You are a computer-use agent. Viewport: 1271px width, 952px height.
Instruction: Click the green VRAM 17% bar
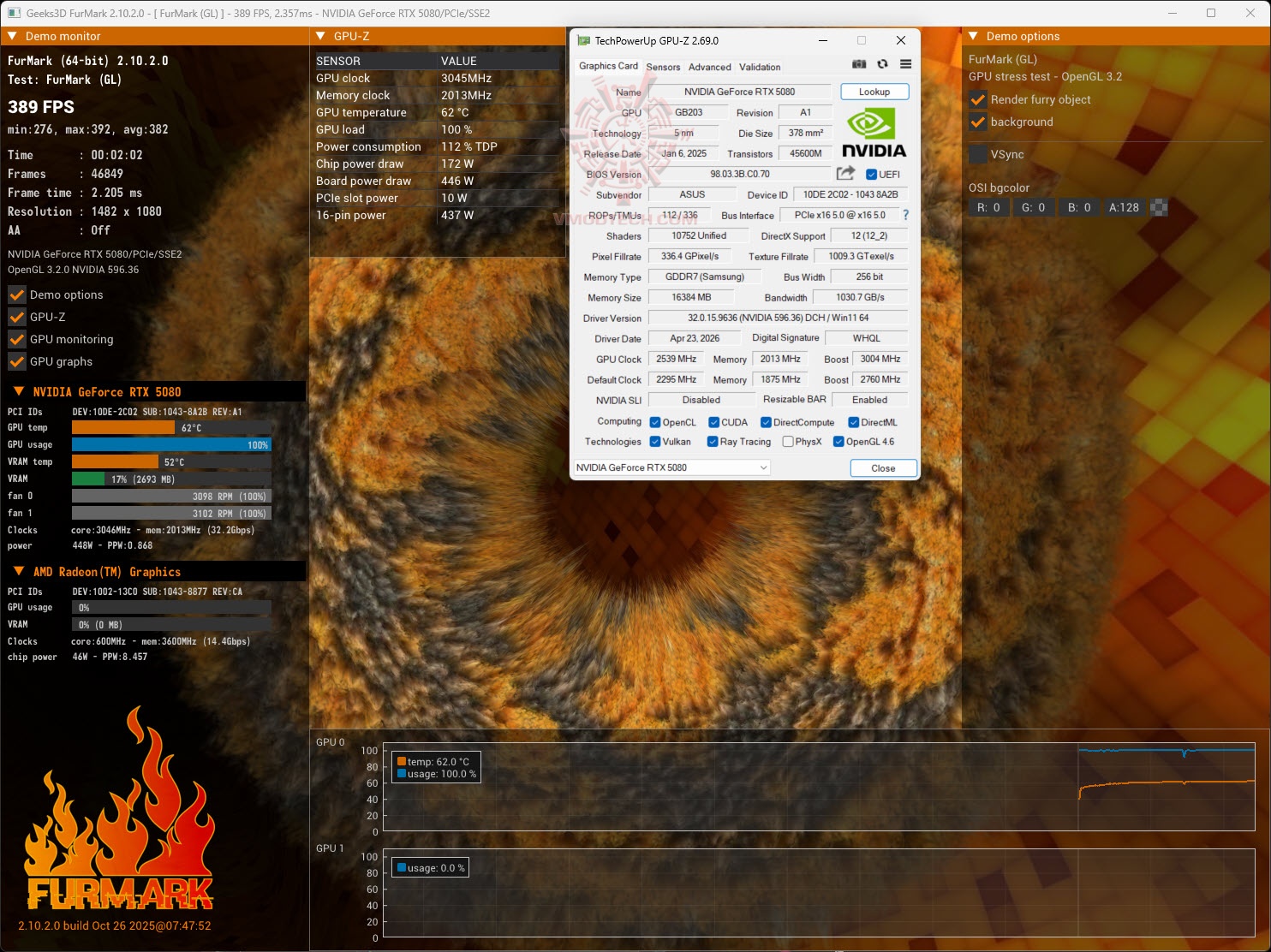[171, 479]
